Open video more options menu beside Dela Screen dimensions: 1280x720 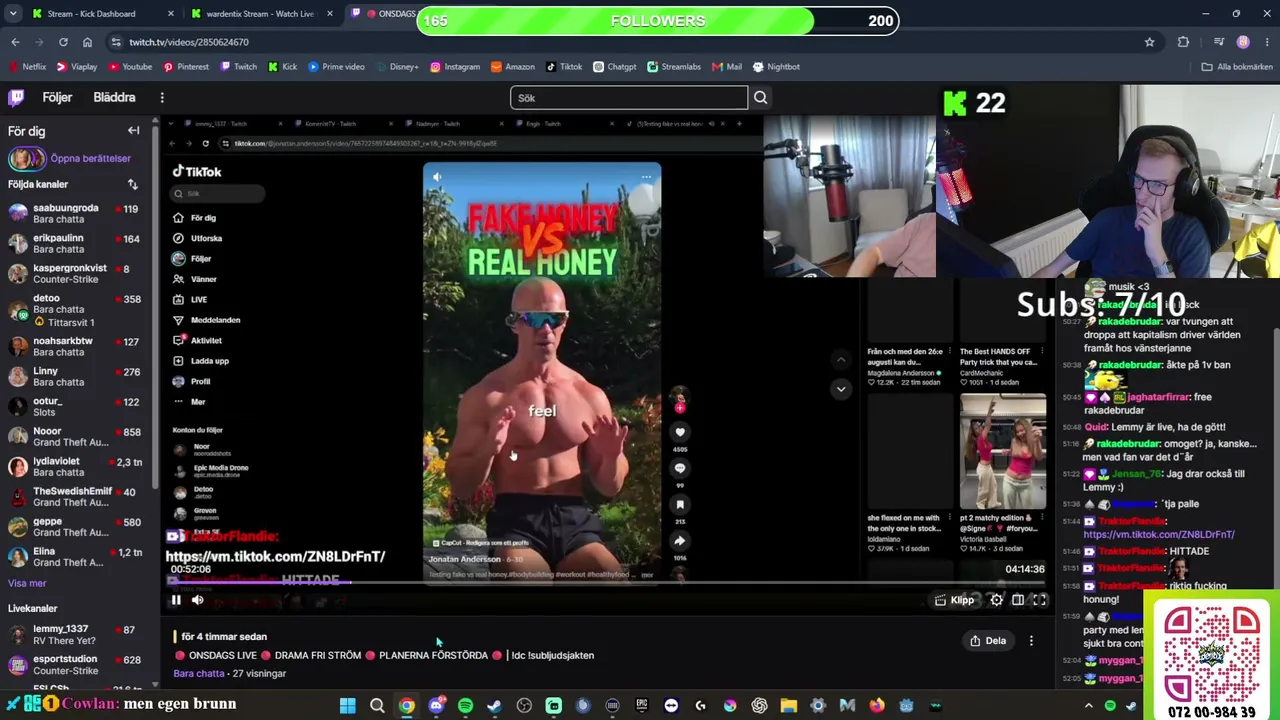tap(1031, 641)
